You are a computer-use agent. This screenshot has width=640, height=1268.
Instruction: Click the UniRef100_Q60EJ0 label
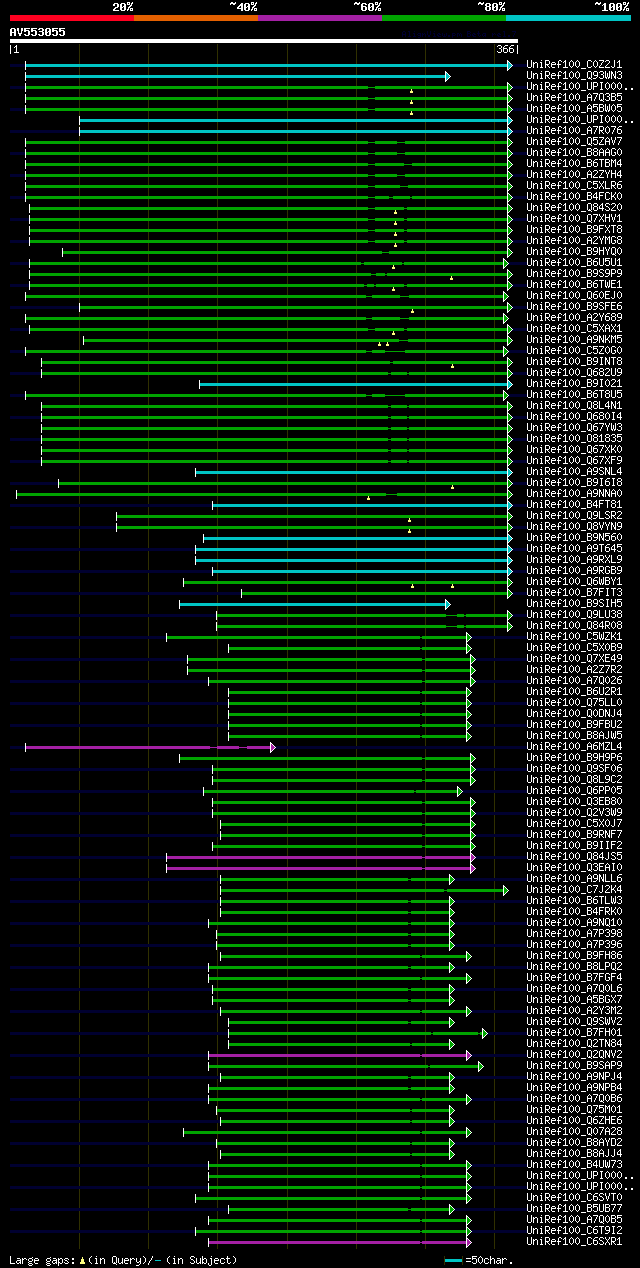pos(574,296)
